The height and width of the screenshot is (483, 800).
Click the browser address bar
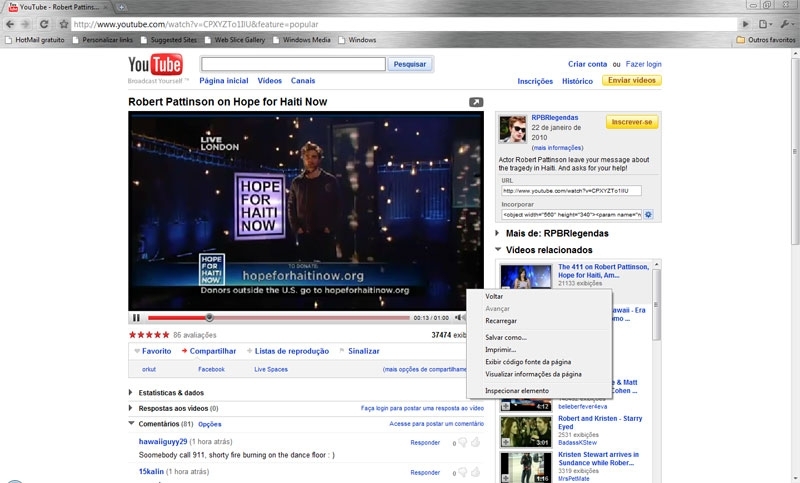[404, 24]
